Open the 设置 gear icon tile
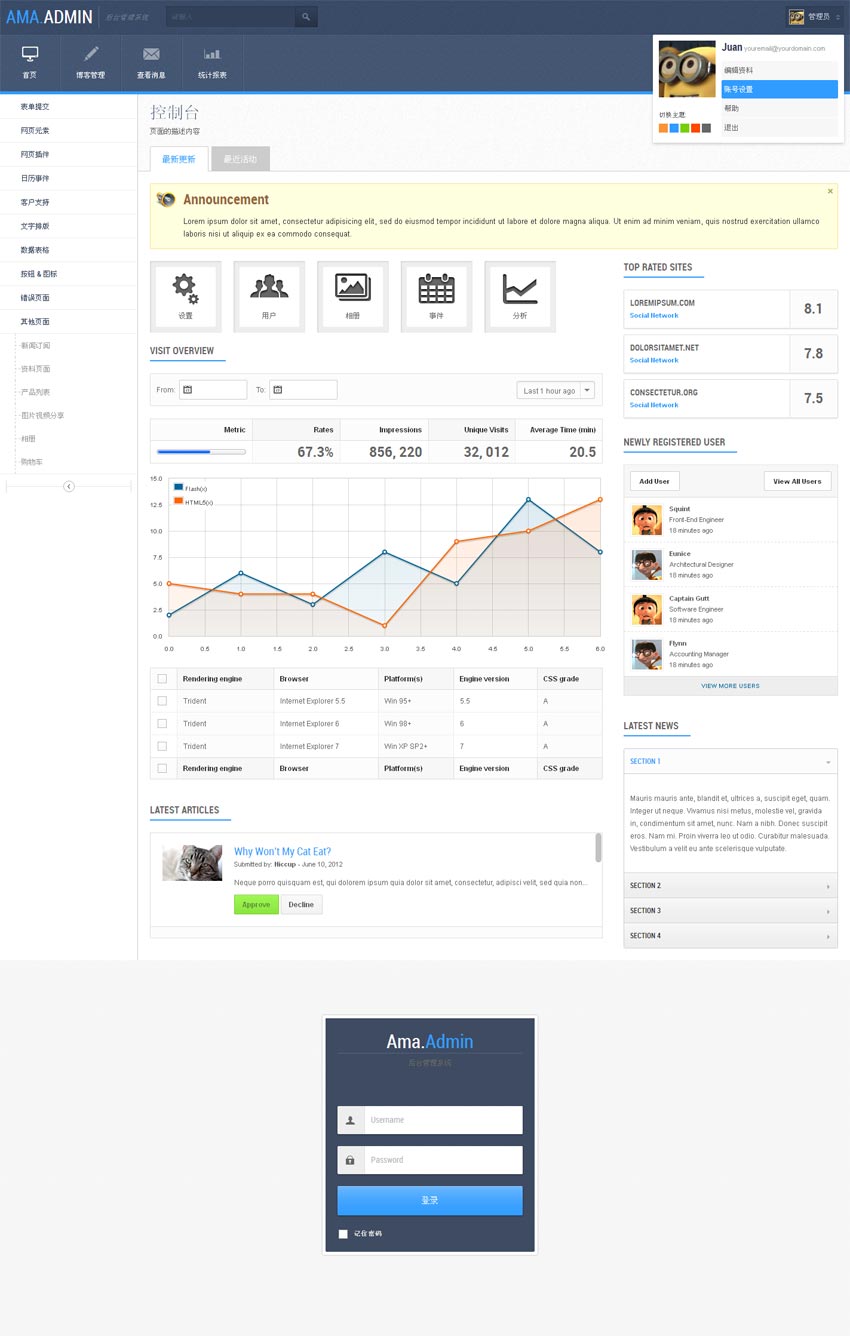850x1336 pixels. 185,296
